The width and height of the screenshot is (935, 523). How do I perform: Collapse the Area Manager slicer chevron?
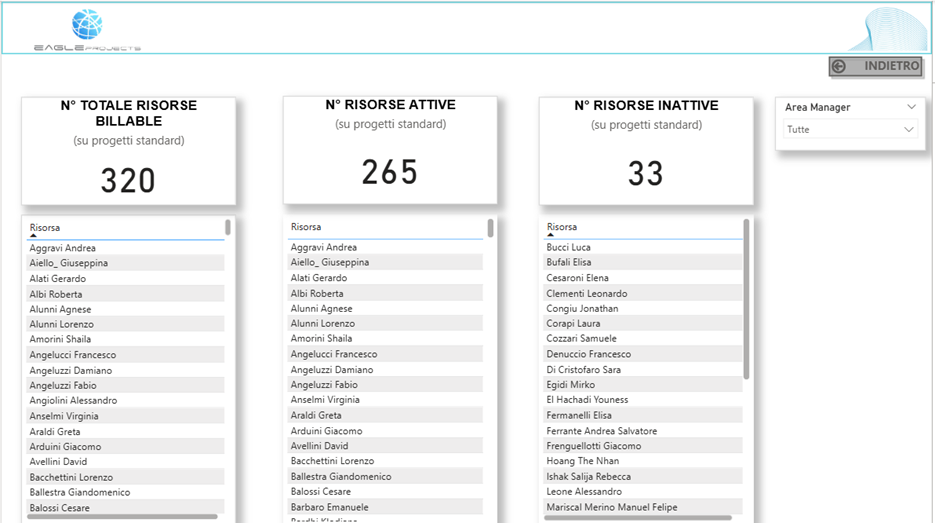click(x=911, y=107)
